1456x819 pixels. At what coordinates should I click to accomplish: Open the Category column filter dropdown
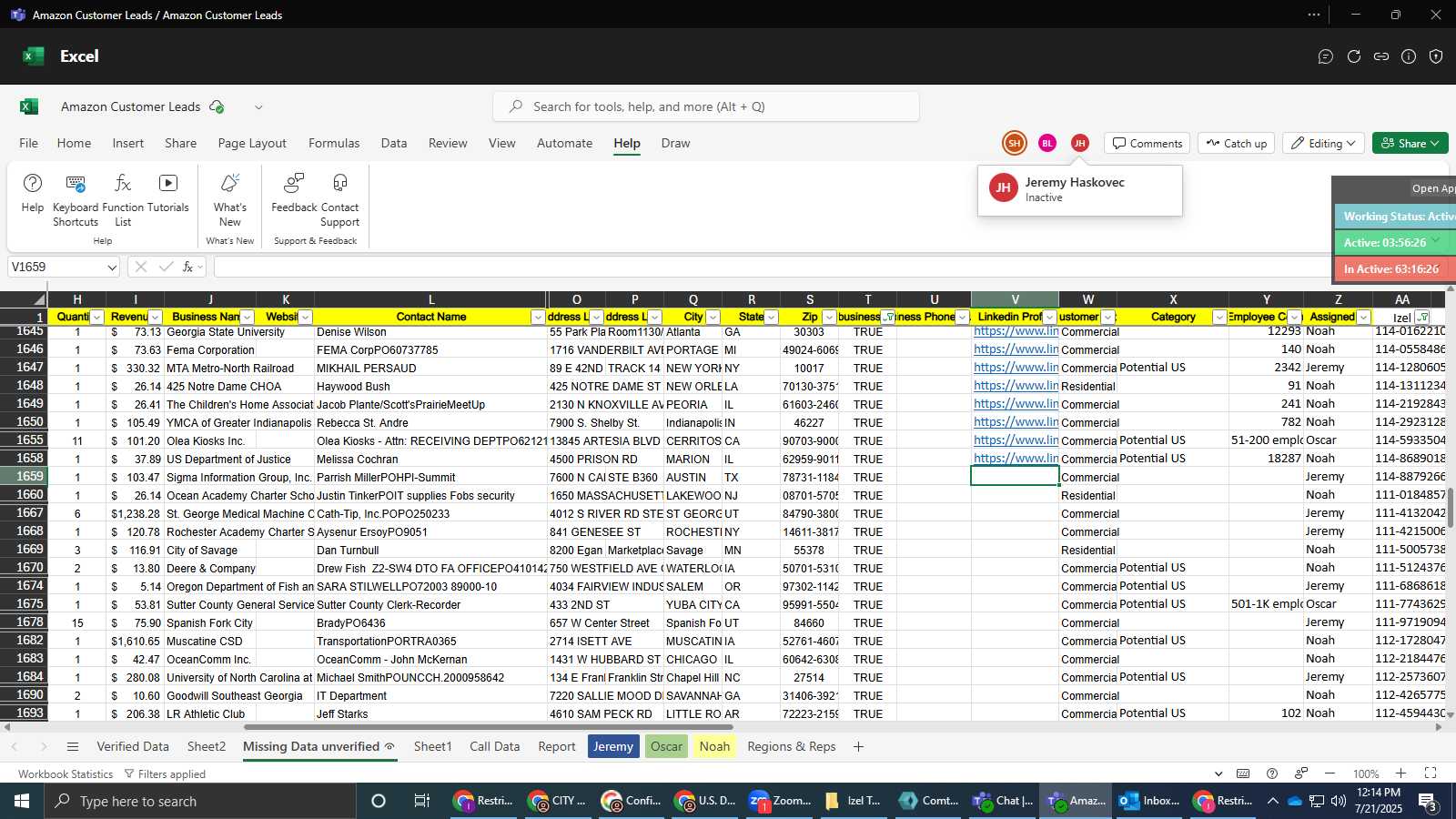pyautogui.click(x=1219, y=317)
